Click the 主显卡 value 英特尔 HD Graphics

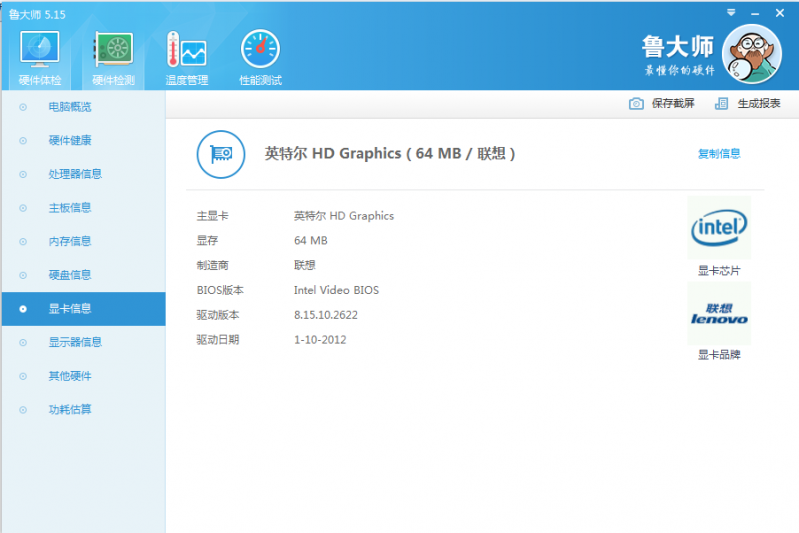[x=344, y=216]
